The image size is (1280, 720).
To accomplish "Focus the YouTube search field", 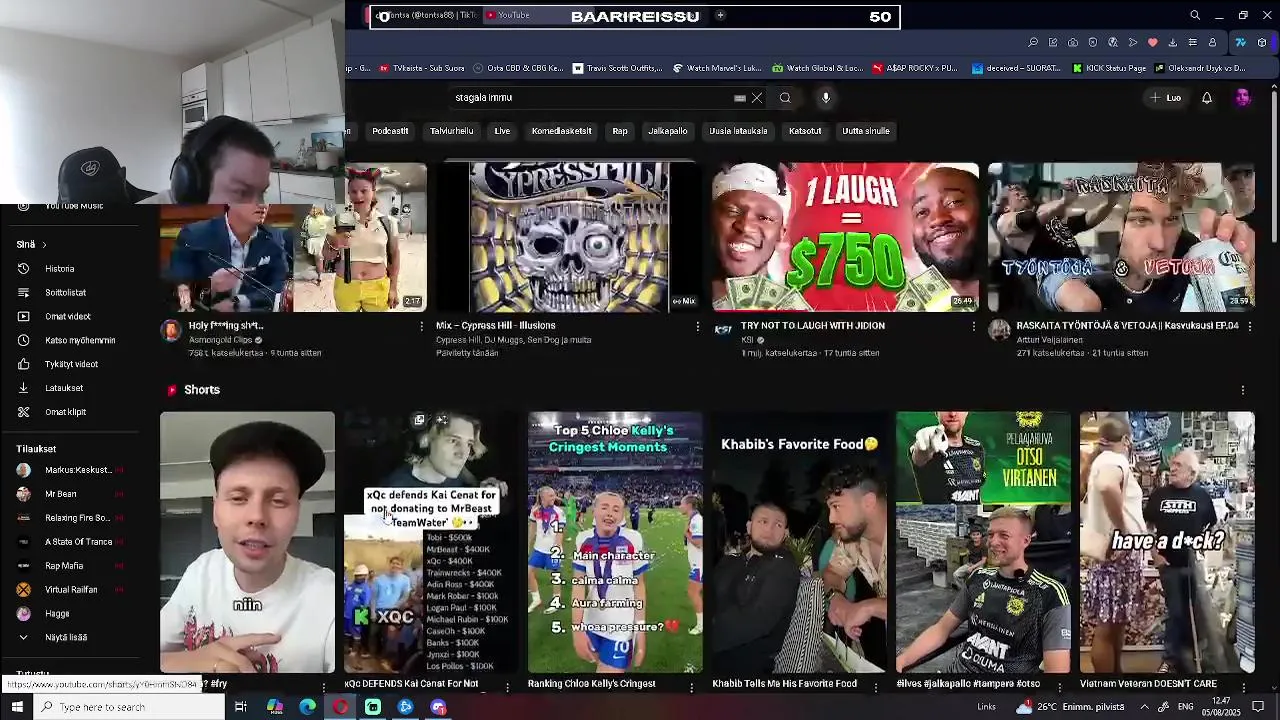I will [590, 98].
